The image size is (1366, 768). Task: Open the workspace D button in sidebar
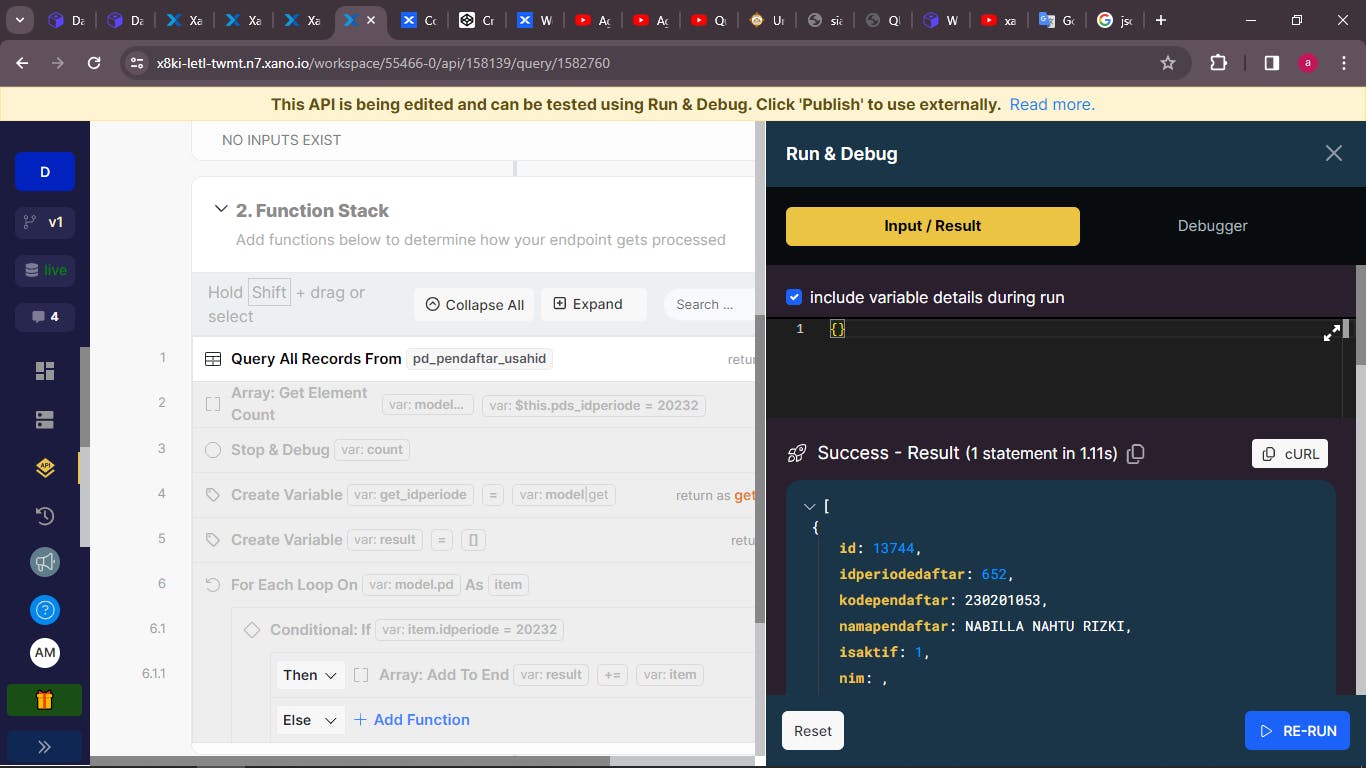click(45, 172)
